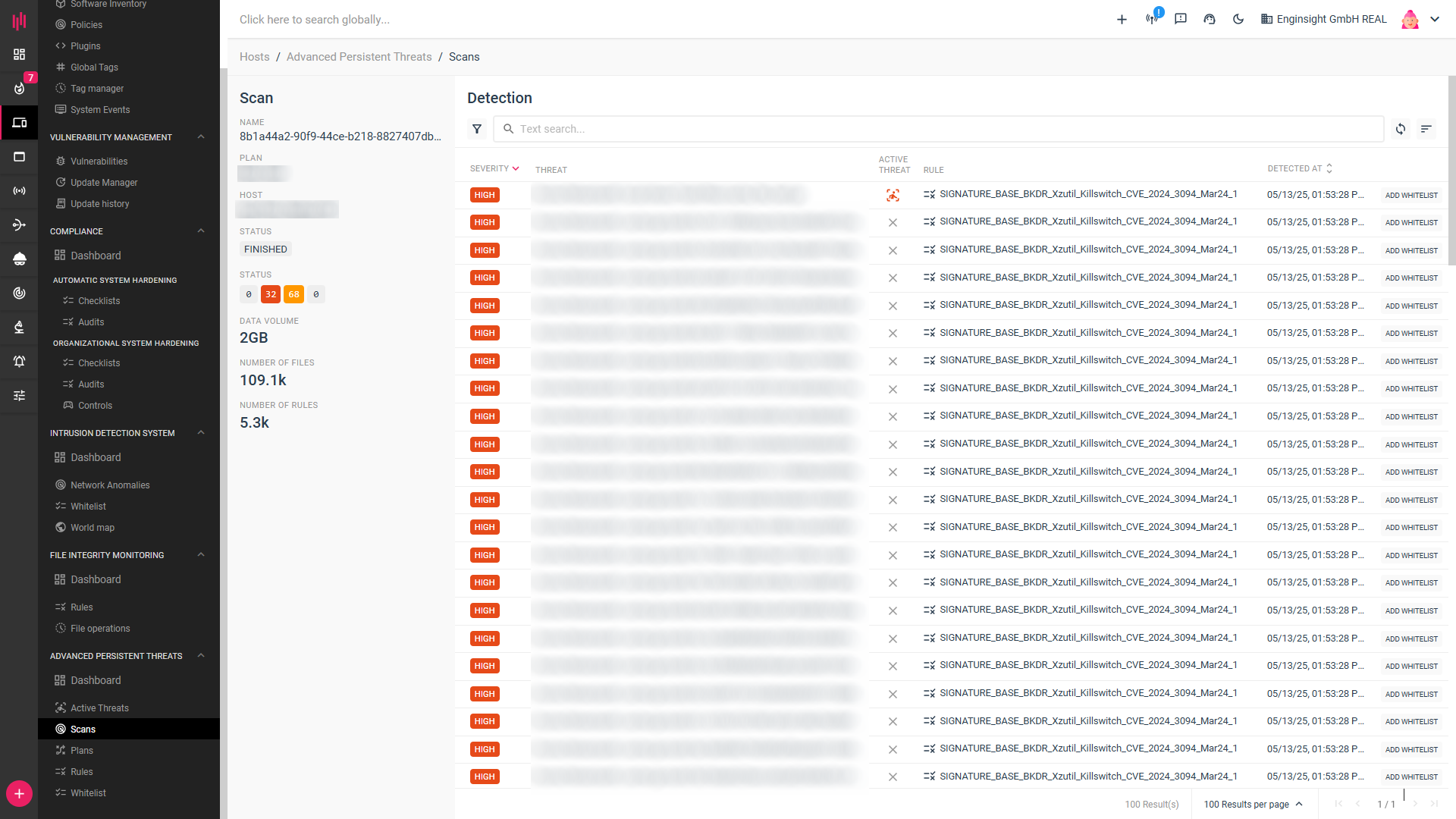Image resolution: width=1456 pixels, height=819 pixels.
Task: Click the red floating add button
Action: coord(19,794)
